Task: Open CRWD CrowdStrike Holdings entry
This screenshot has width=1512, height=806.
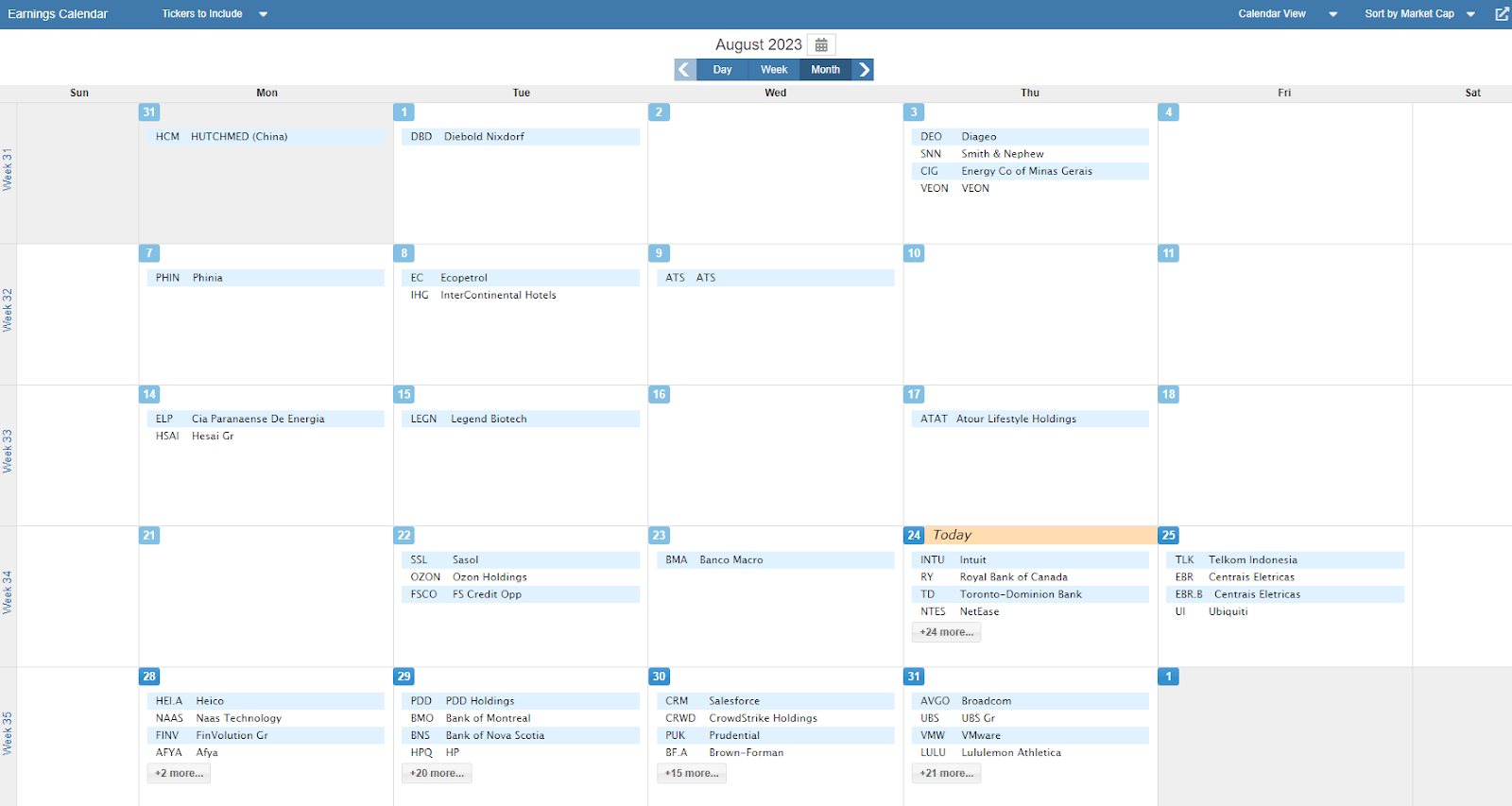Action: (x=775, y=718)
